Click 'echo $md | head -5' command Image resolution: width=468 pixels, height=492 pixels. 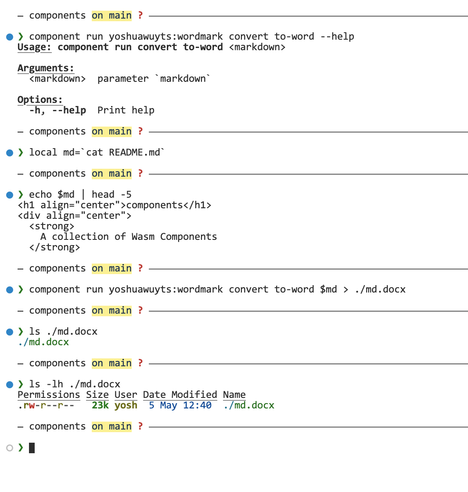click(x=80, y=194)
